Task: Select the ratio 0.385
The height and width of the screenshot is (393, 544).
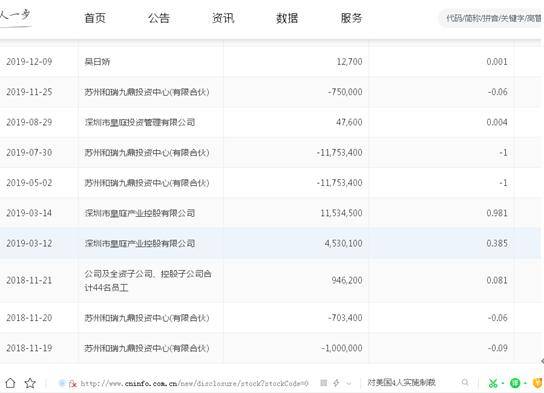Action: coord(497,243)
